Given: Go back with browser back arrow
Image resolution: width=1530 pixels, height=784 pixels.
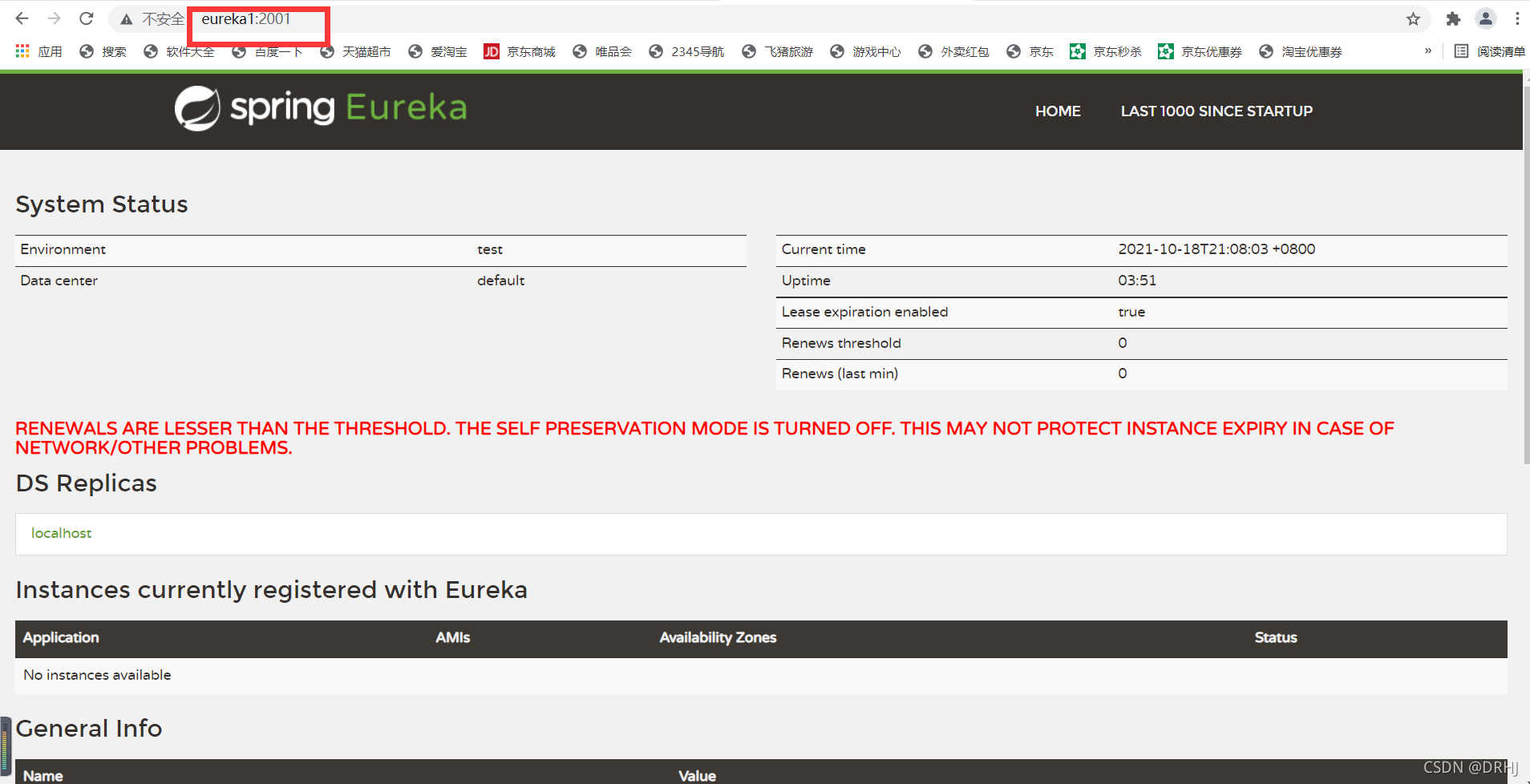Looking at the screenshot, I should pyautogui.click(x=22, y=18).
